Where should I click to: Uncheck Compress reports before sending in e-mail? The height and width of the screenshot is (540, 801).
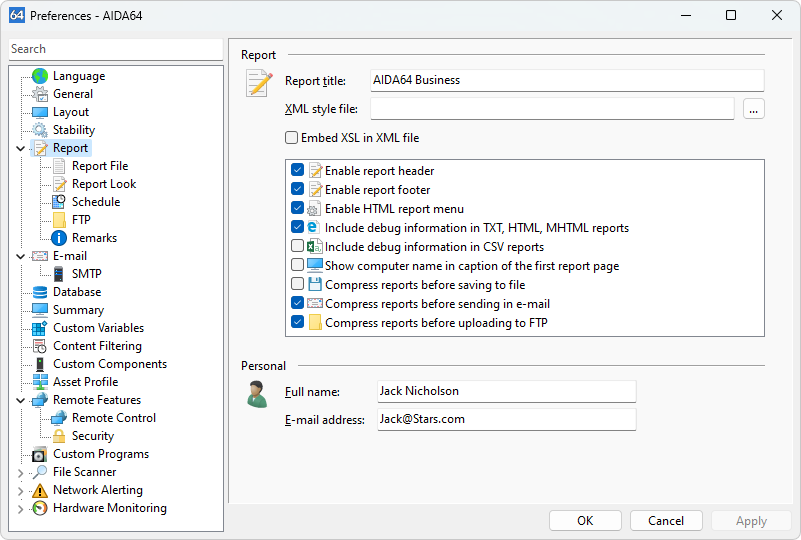coord(297,303)
